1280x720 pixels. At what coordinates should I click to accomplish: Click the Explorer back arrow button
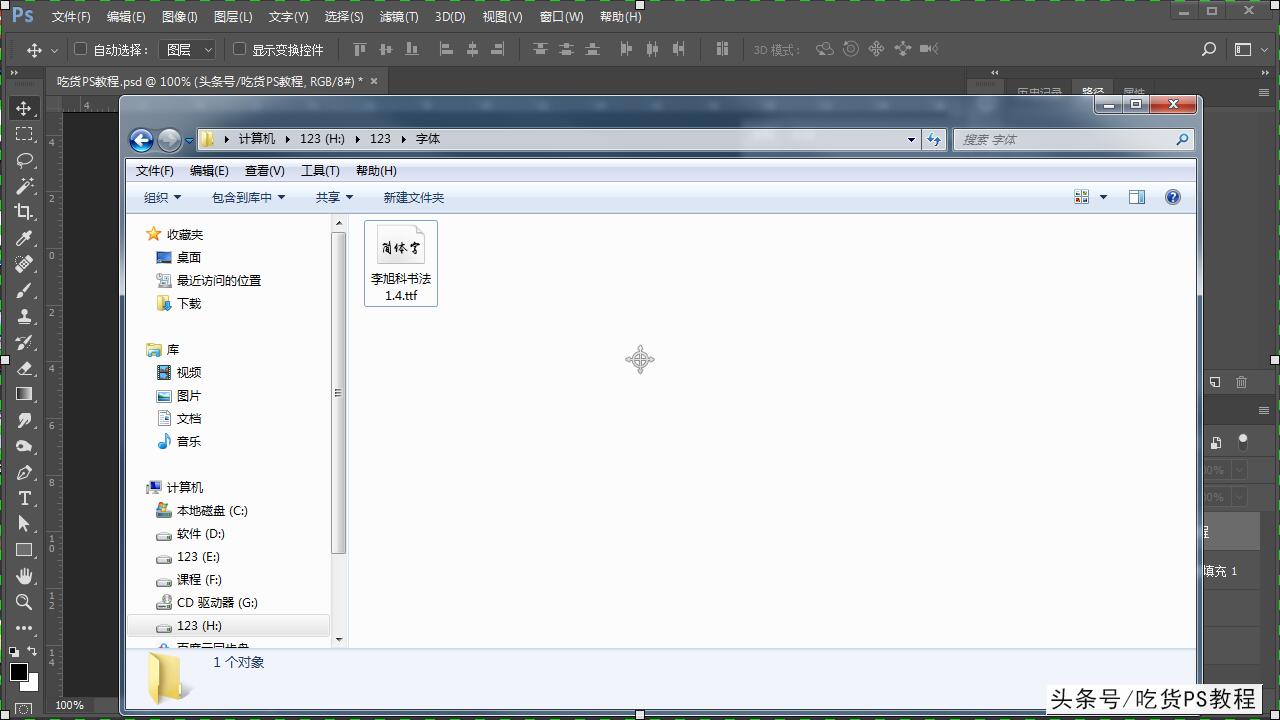[141, 140]
